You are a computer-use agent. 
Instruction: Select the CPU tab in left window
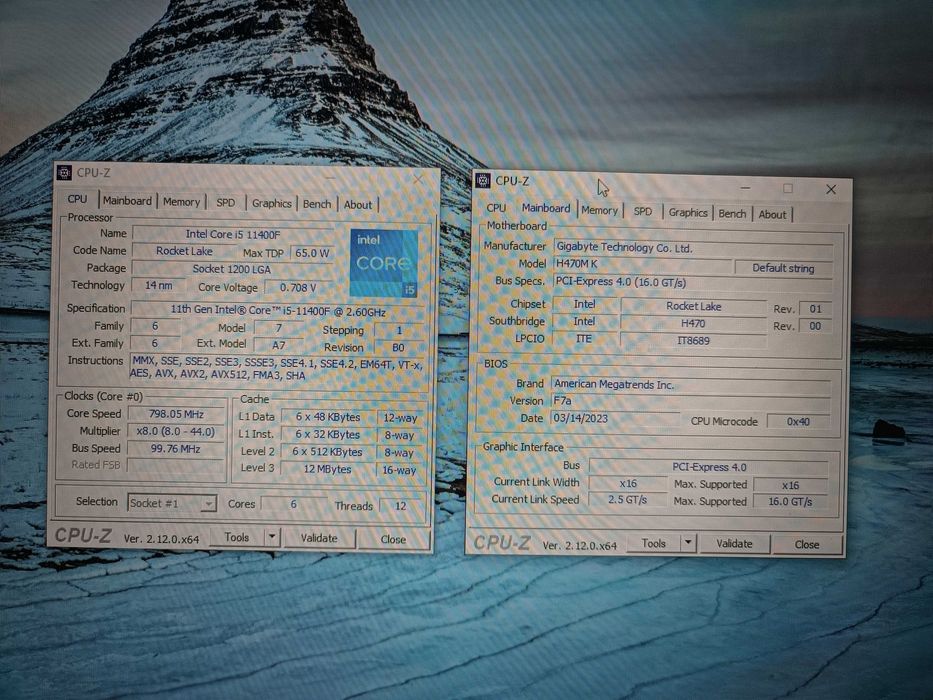coord(77,199)
